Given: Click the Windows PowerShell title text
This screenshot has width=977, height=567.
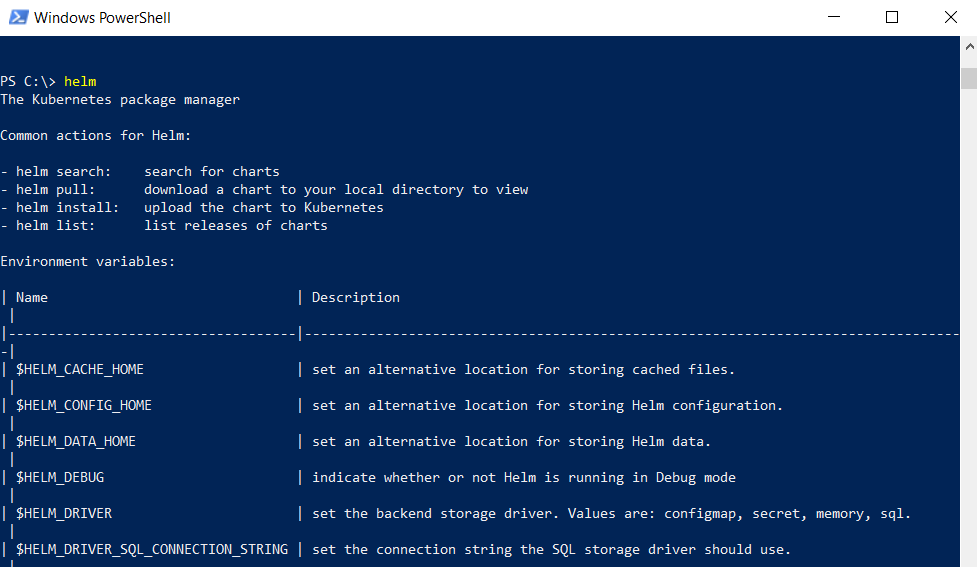Looking at the screenshot, I should pyautogui.click(x=102, y=18).
